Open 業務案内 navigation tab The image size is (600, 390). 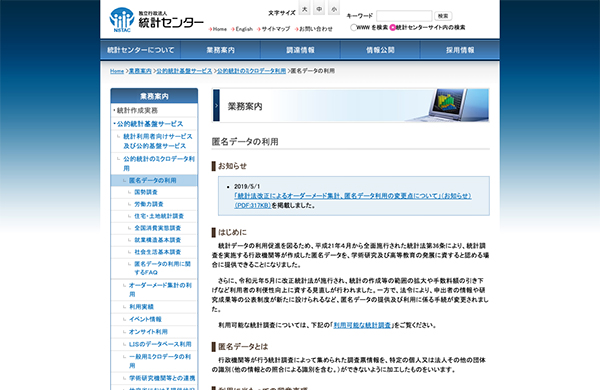tap(220, 50)
